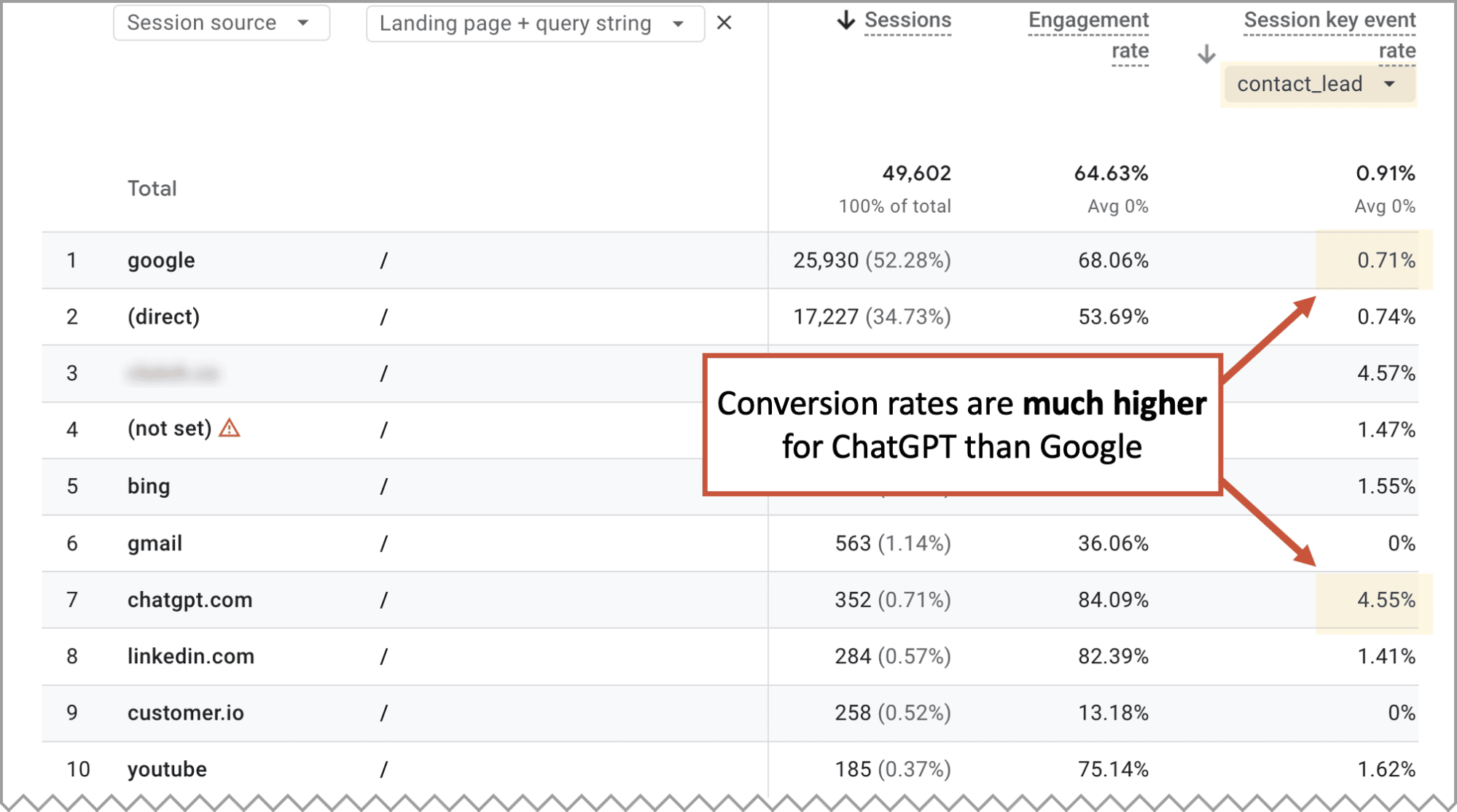Select the youtube source cell

[167, 769]
